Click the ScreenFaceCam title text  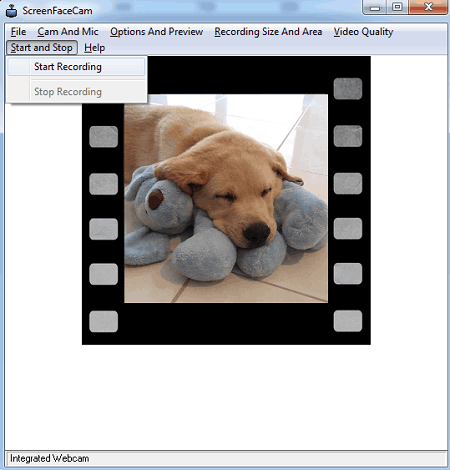57,11
